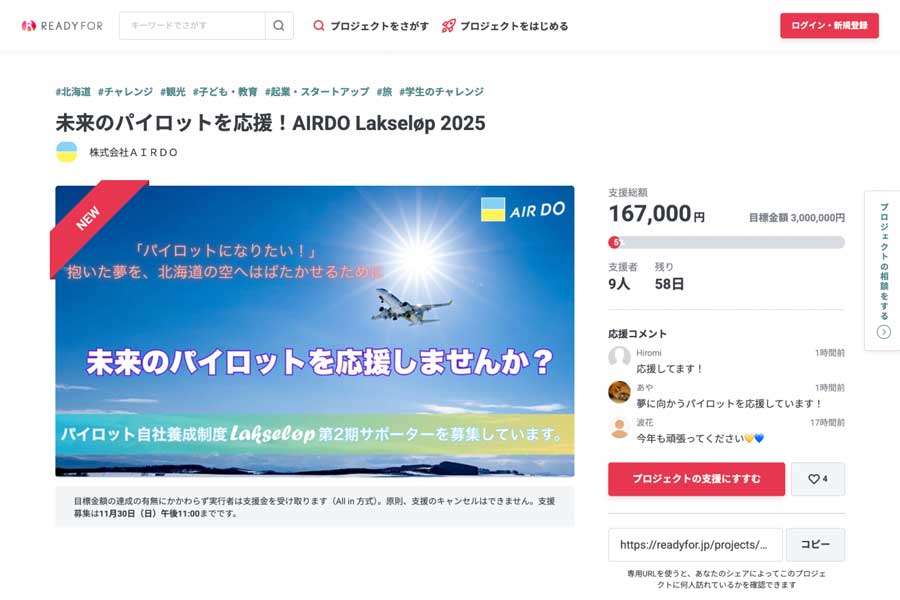Click the search magnifier button

[279, 26]
